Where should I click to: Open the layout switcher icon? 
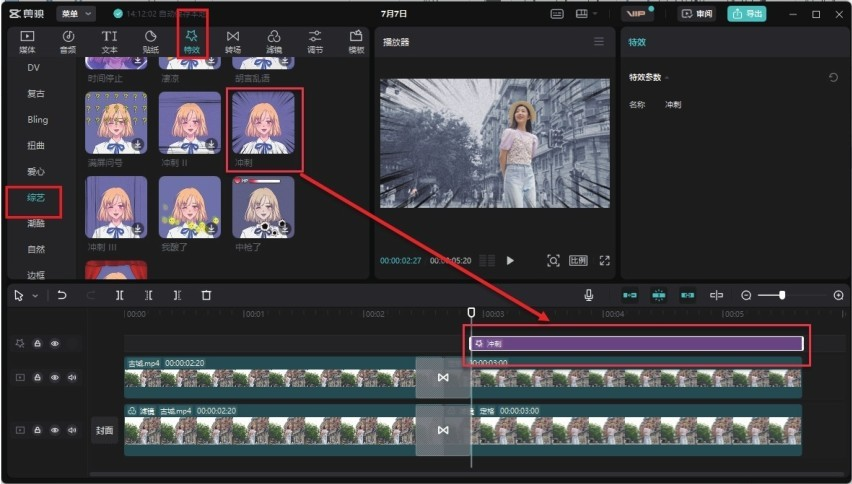[x=581, y=14]
